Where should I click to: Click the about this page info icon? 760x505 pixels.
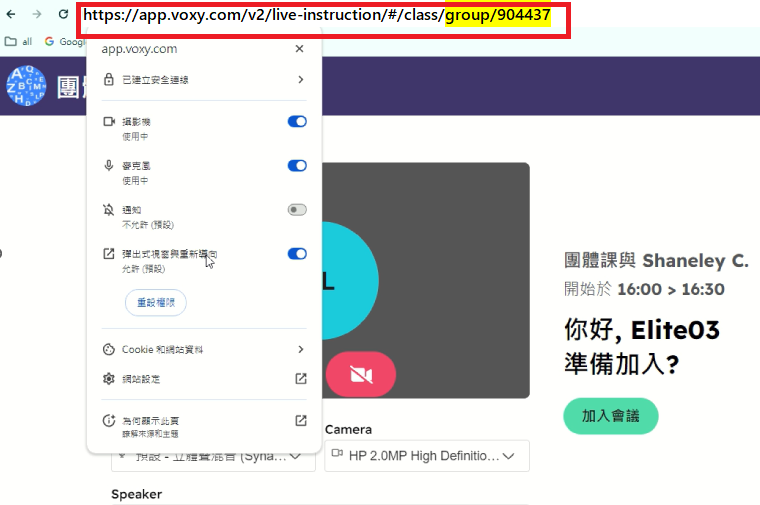[109, 421]
